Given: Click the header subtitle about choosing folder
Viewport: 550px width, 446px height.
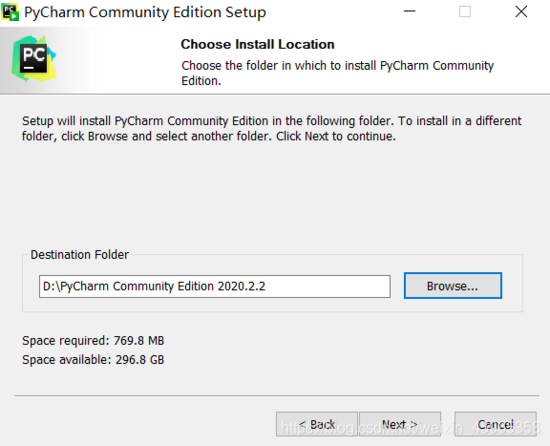Looking at the screenshot, I should tap(337, 73).
